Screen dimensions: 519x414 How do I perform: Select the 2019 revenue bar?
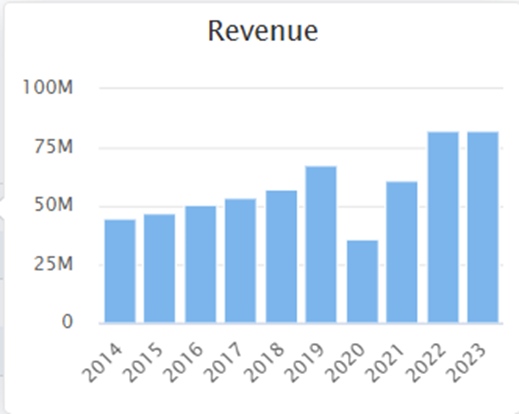tap(321, 244)
